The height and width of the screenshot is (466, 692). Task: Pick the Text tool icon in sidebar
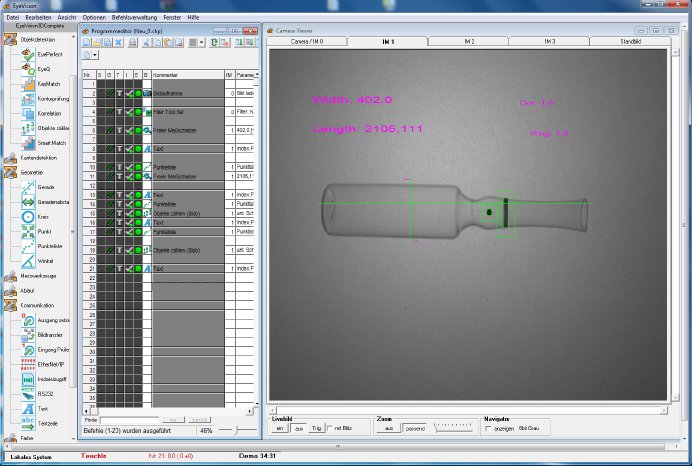coord(28,409)
